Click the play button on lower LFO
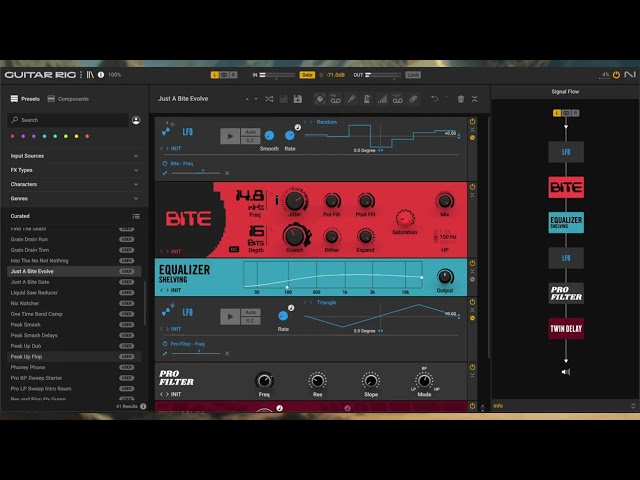 click(230, 316)
